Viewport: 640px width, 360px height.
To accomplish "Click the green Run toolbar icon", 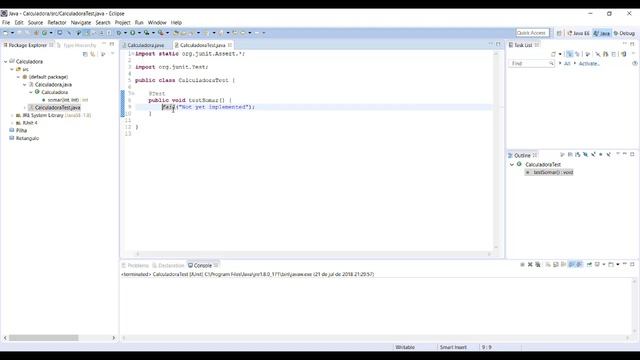I will click(x=133, y=33).
